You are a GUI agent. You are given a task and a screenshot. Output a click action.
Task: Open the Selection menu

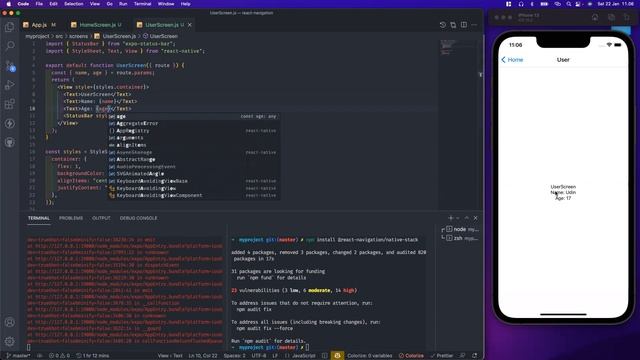74,4
